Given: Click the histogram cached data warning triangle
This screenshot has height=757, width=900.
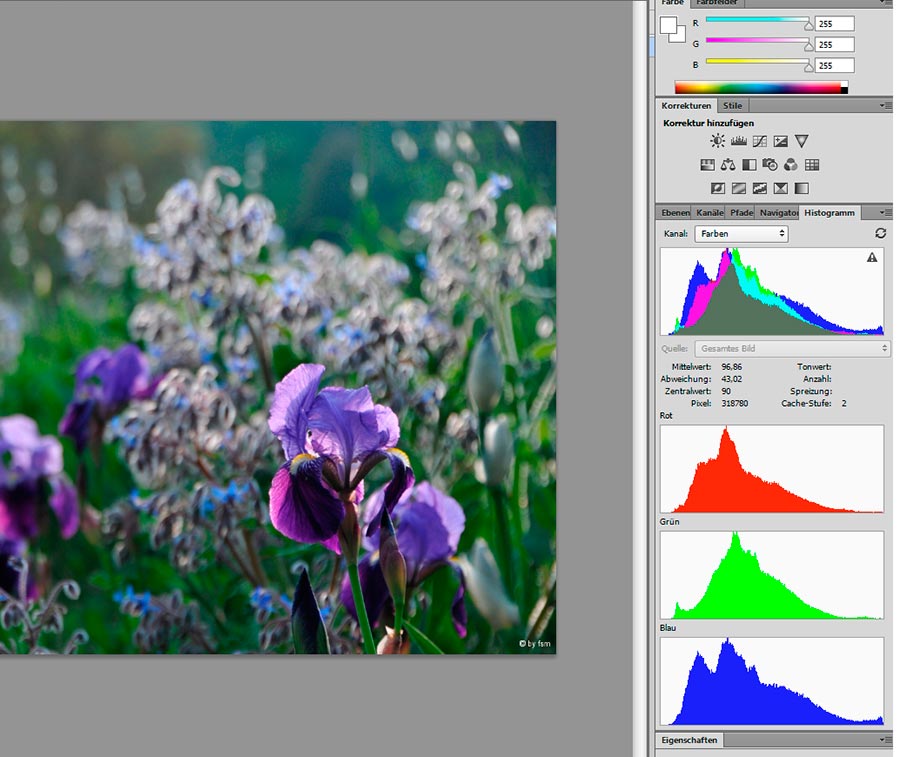Looking at the screenshot, I should tap(872, 258).
